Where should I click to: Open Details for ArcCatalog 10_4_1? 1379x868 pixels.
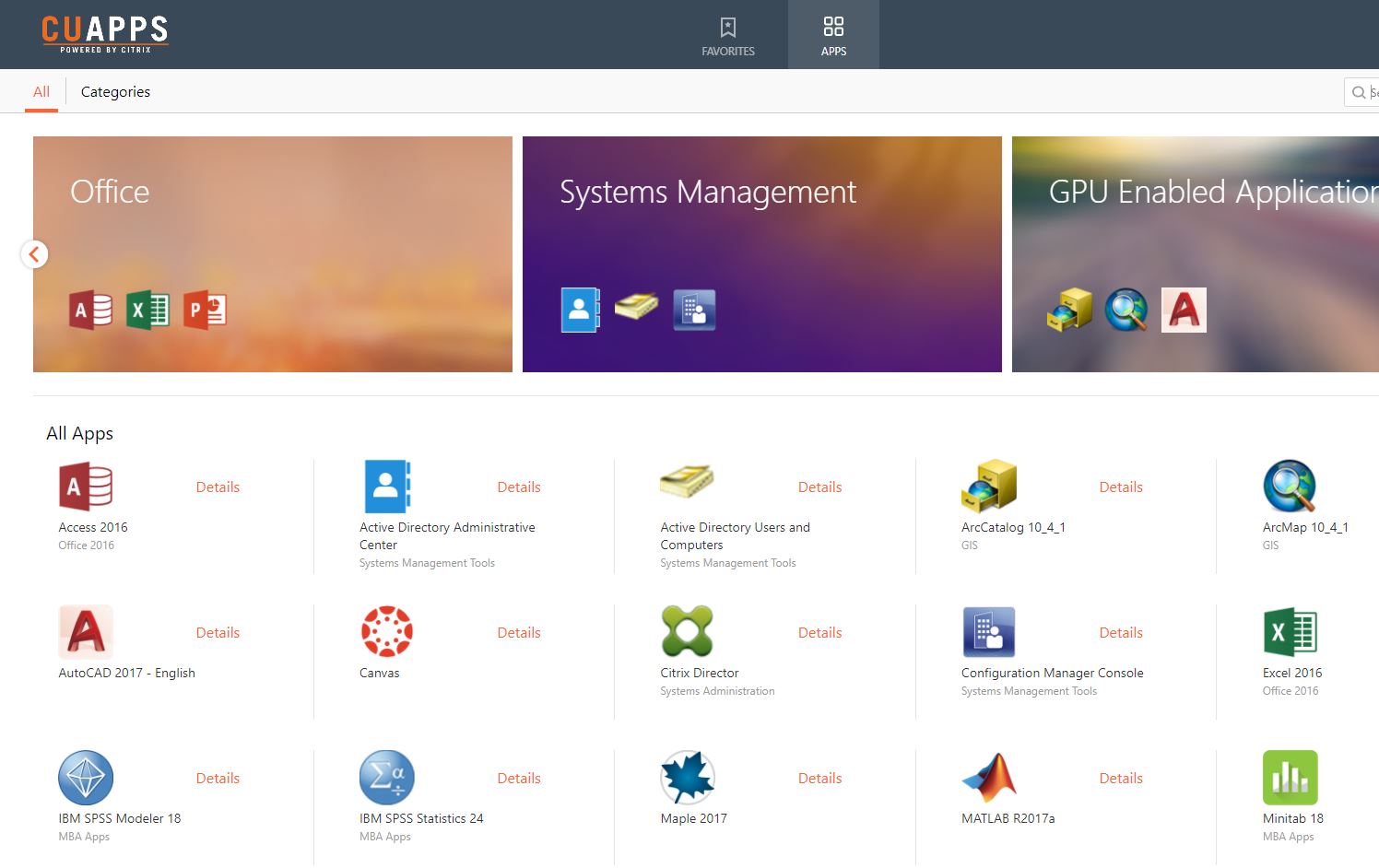pos(1121,487)
